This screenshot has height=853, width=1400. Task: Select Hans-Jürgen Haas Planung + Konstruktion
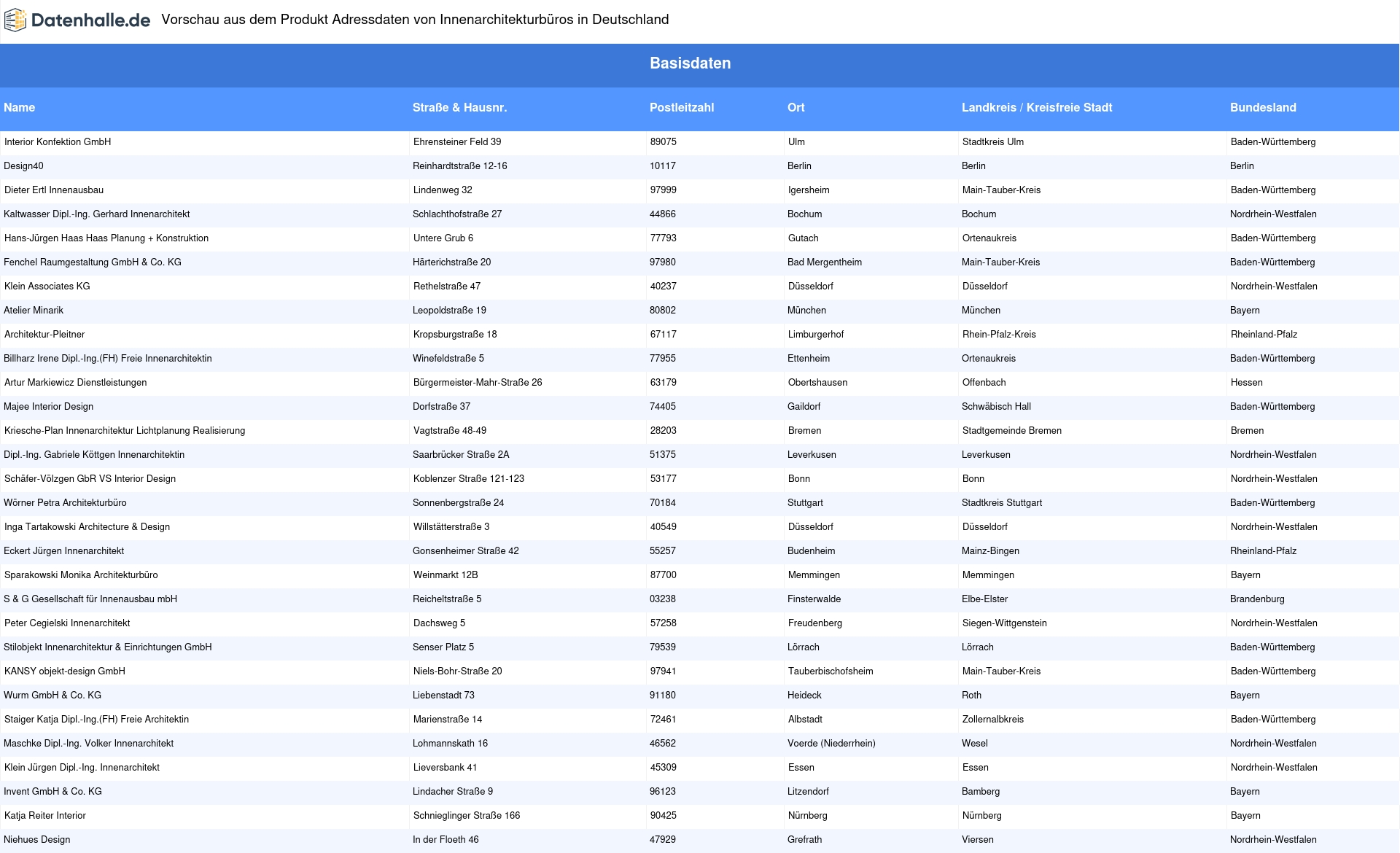106,238
